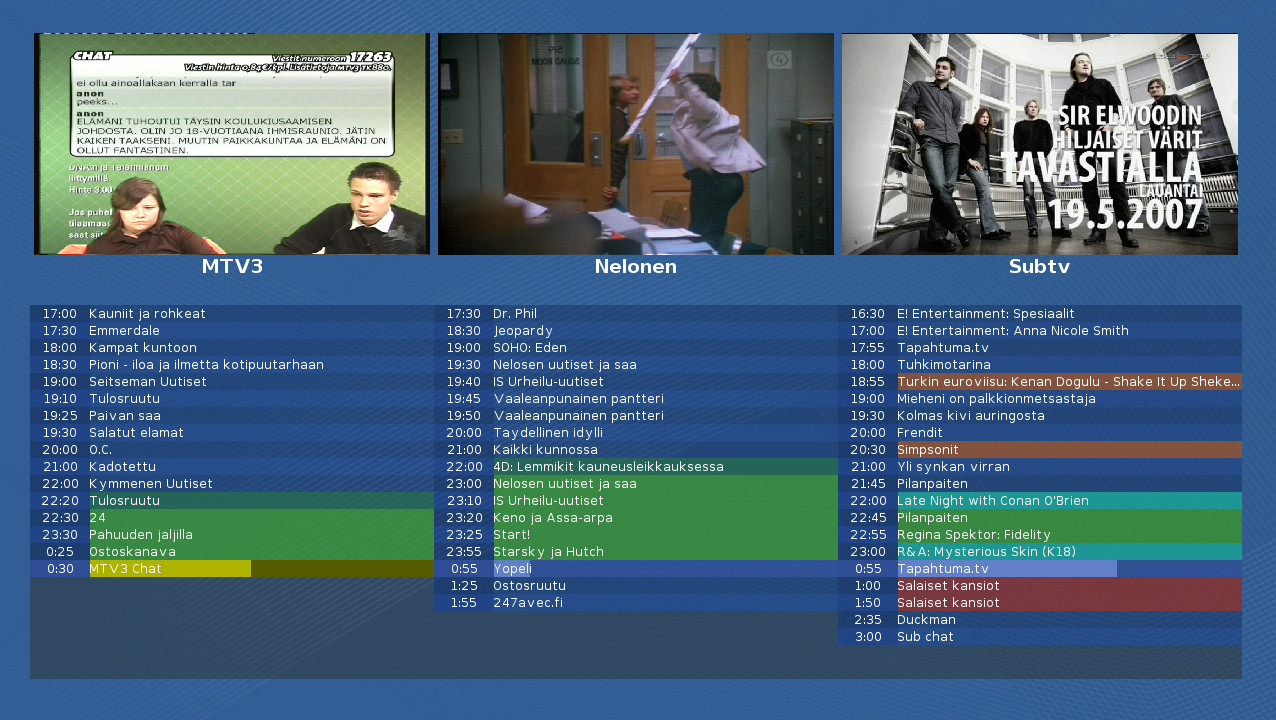This screenshot has width=1276, height=720.
Task: Select 247avec.fi at 1:55
Action: (x=636, y=603)
